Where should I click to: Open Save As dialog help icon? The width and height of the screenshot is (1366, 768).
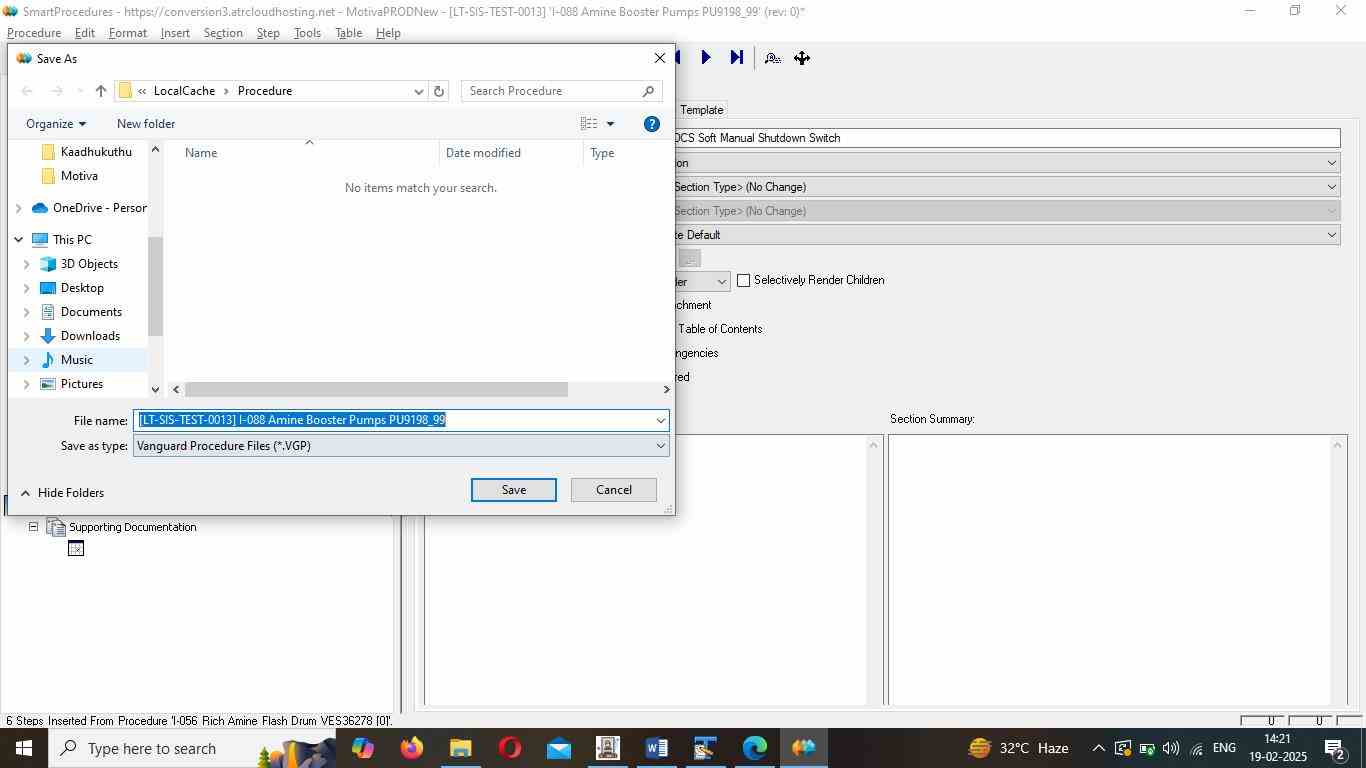click(651, 124)
